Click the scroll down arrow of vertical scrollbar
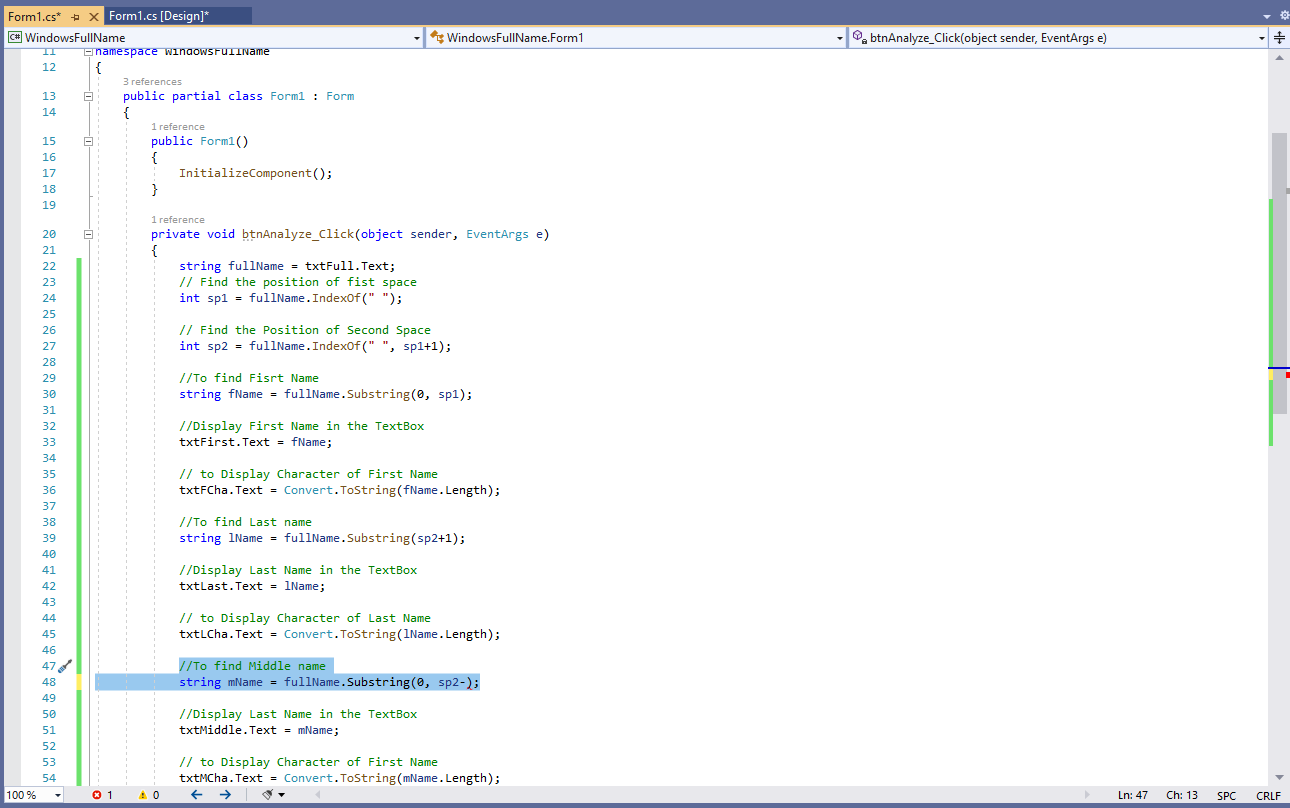 click(x=1279, y=777)
